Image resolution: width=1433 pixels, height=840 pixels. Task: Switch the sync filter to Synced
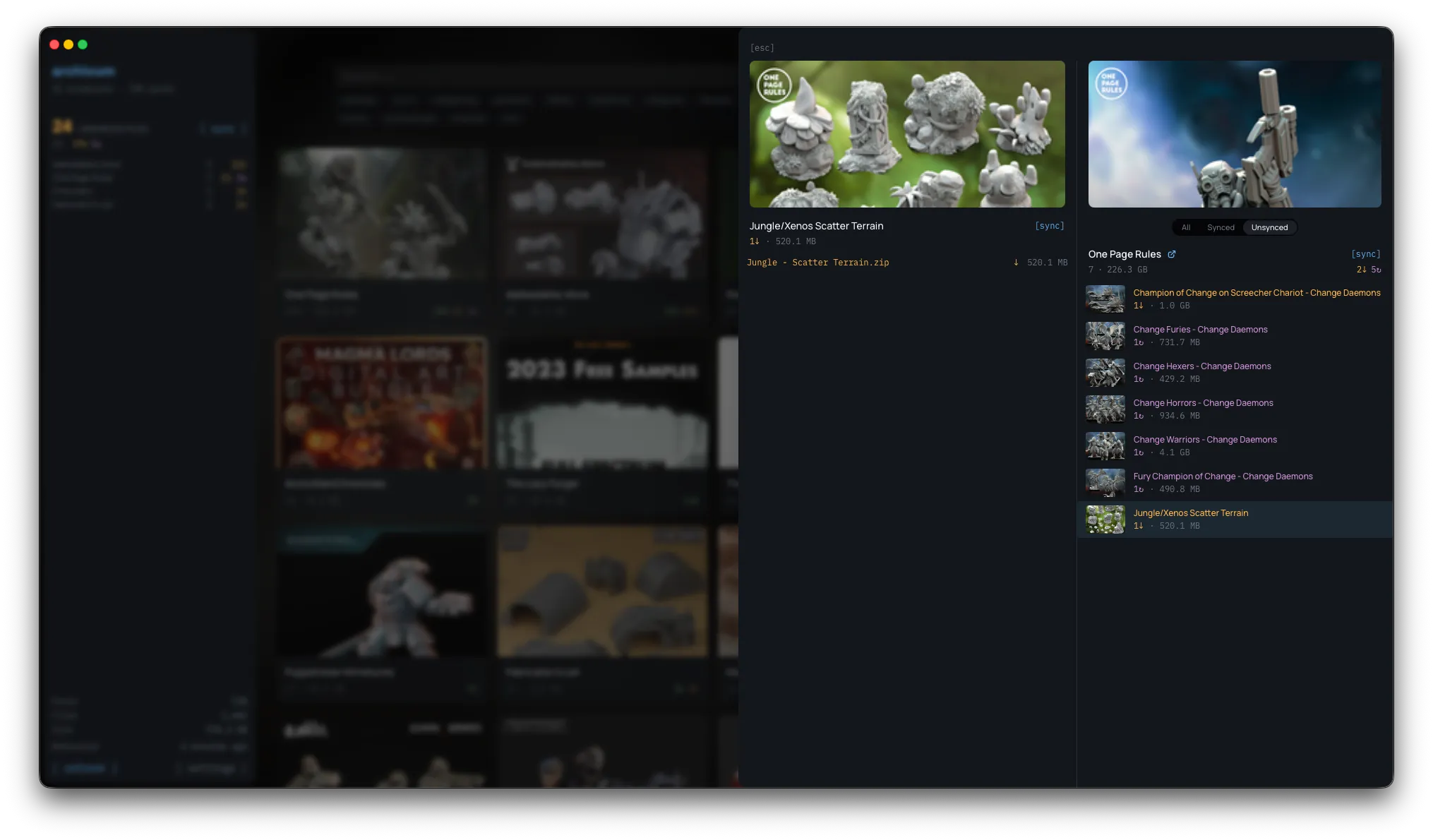point(1220,227)
